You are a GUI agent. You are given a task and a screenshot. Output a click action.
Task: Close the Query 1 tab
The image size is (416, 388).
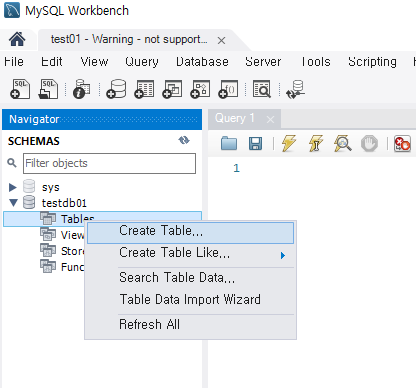(270, 119)
